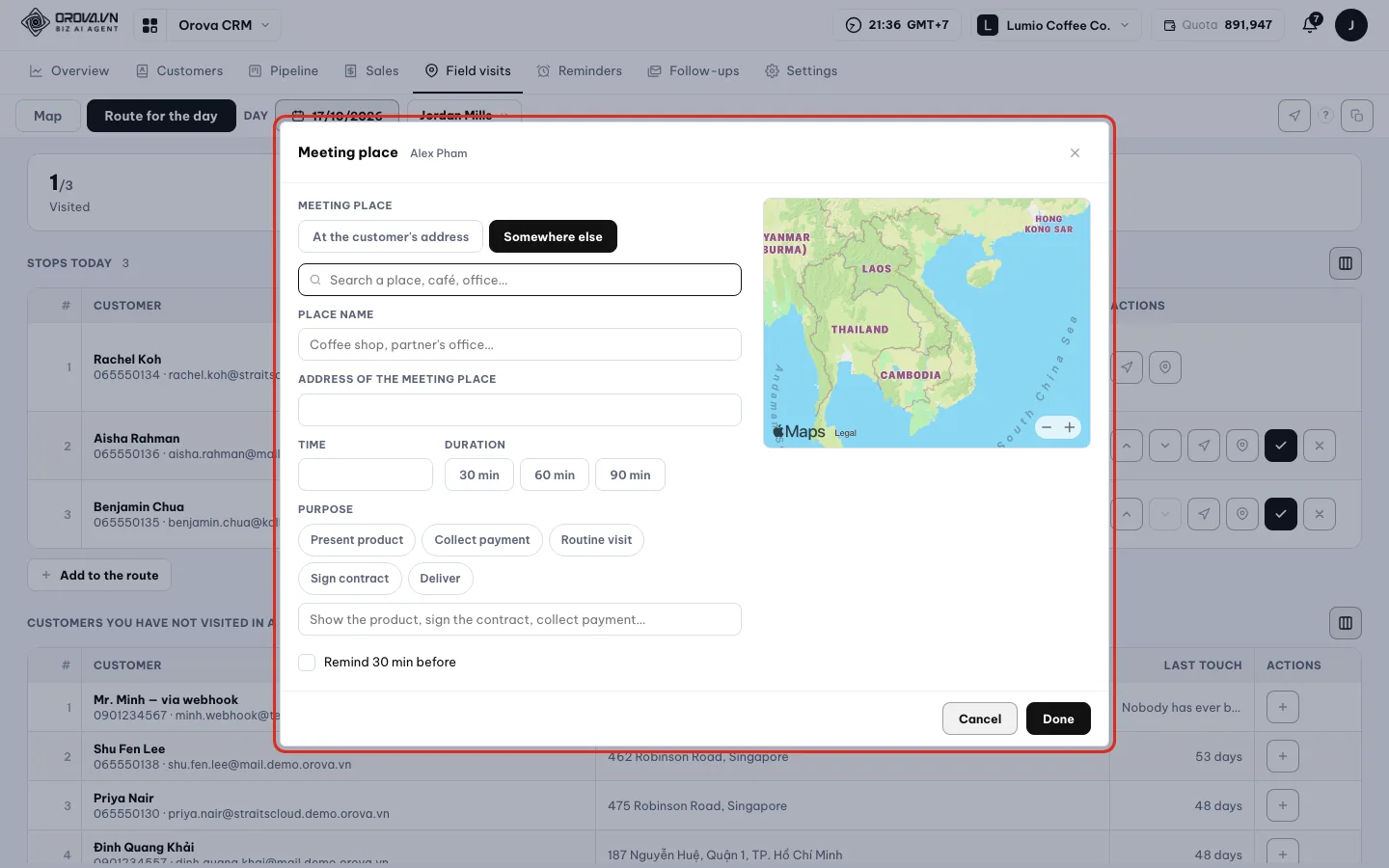Open the notifications bell
Image resolution: width=1389 pixels, height=868 pixels.
[x=1310, y=25]
